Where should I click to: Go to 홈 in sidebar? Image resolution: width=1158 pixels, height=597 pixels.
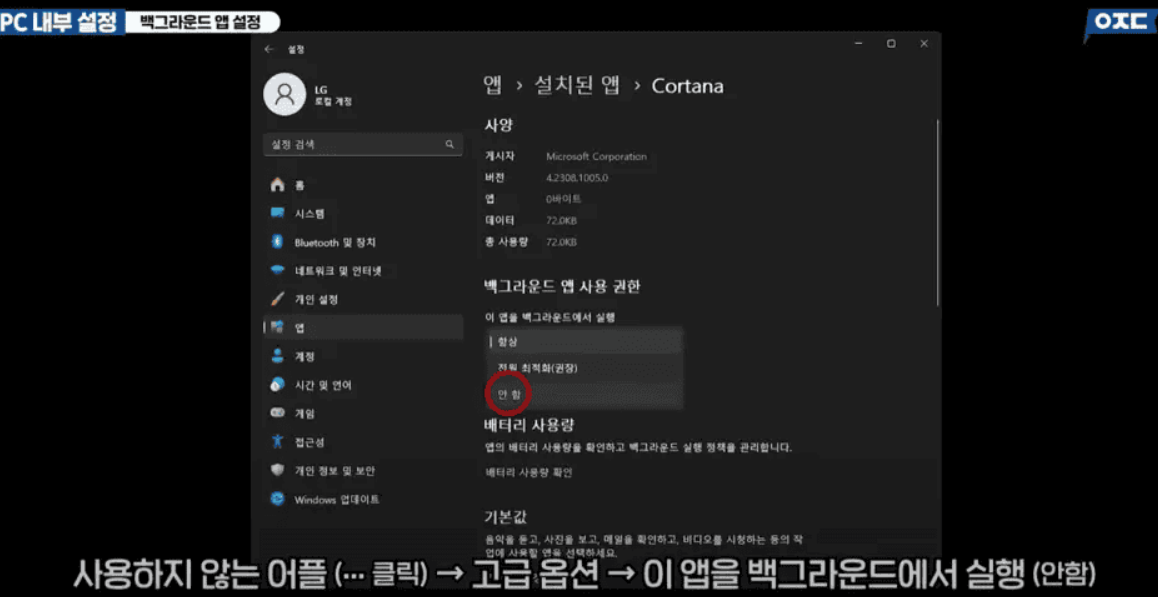pos(363,185)
